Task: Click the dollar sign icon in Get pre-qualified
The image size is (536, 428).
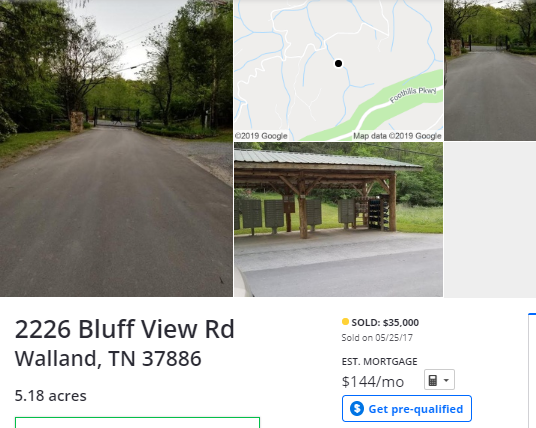Action: [357, 409]
